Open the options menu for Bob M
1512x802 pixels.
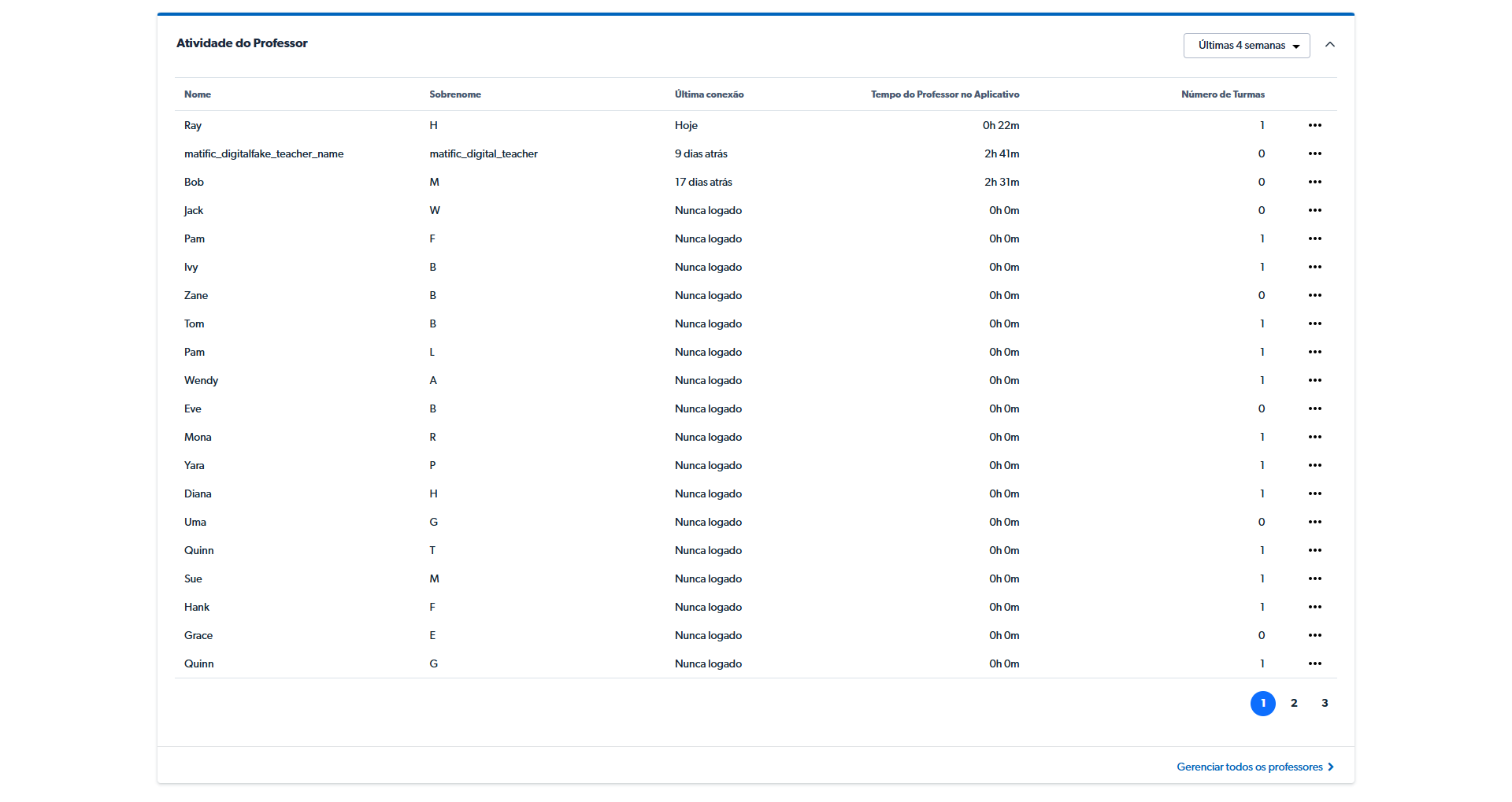(1314, 182)
